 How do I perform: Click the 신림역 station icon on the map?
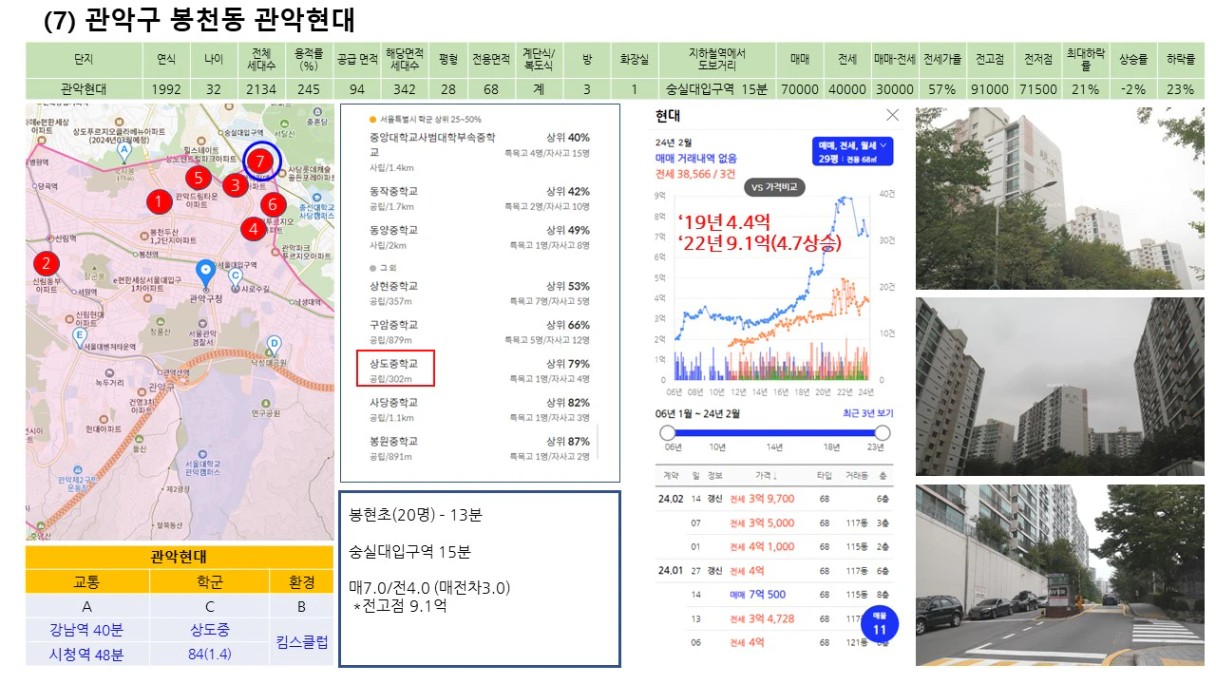click(49, 239)
